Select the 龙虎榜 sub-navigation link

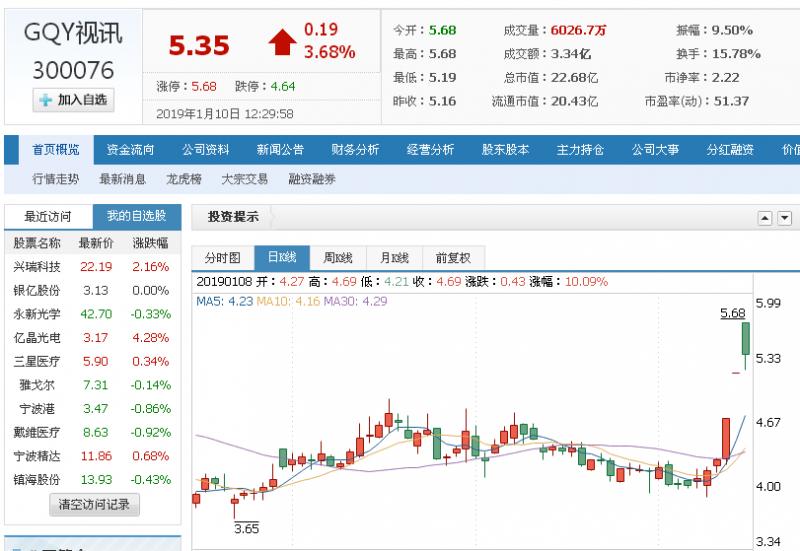(184, 179)
